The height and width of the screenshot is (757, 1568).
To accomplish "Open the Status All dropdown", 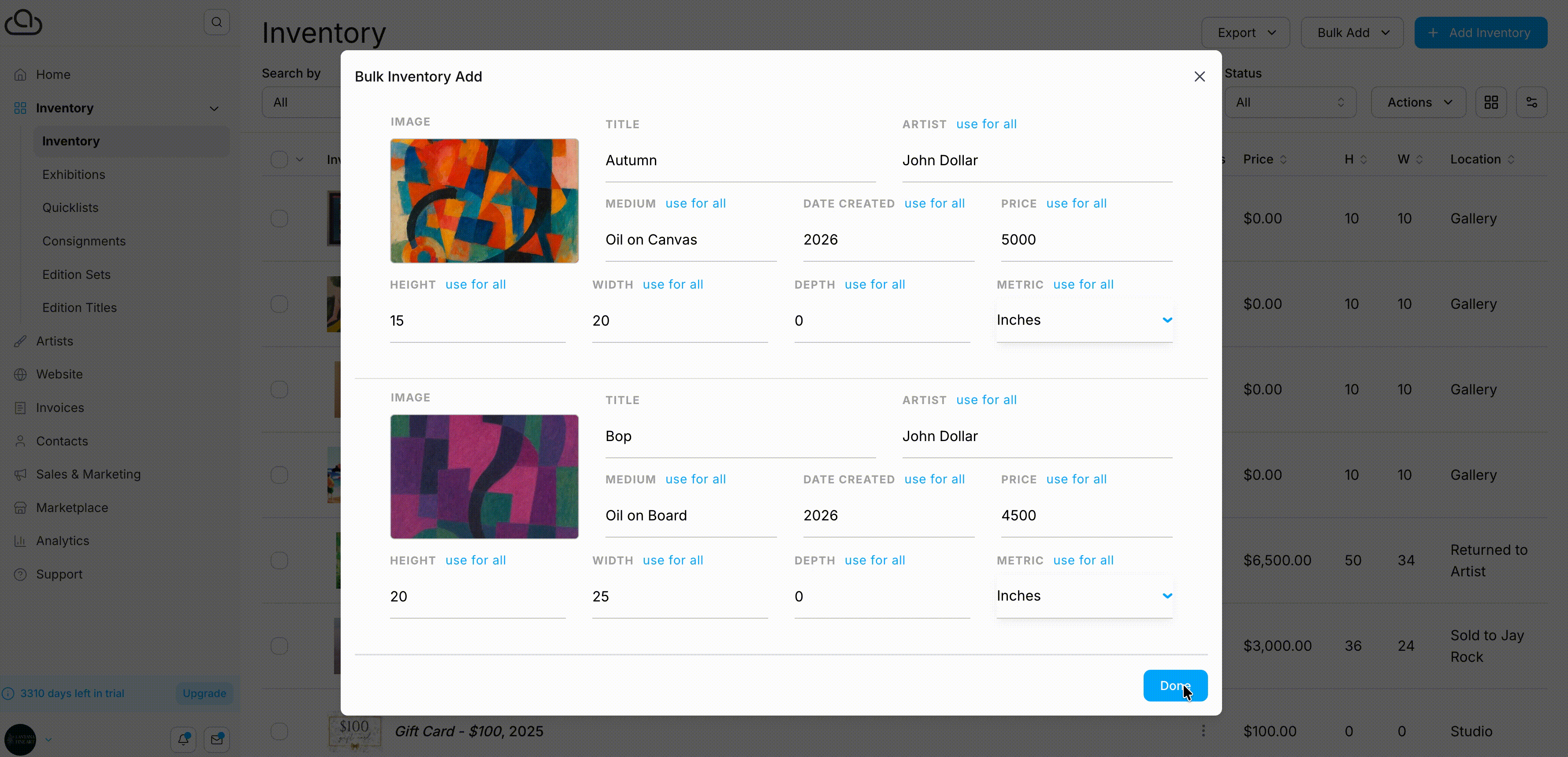I will pyautogui.click(x=1290, y=102).
